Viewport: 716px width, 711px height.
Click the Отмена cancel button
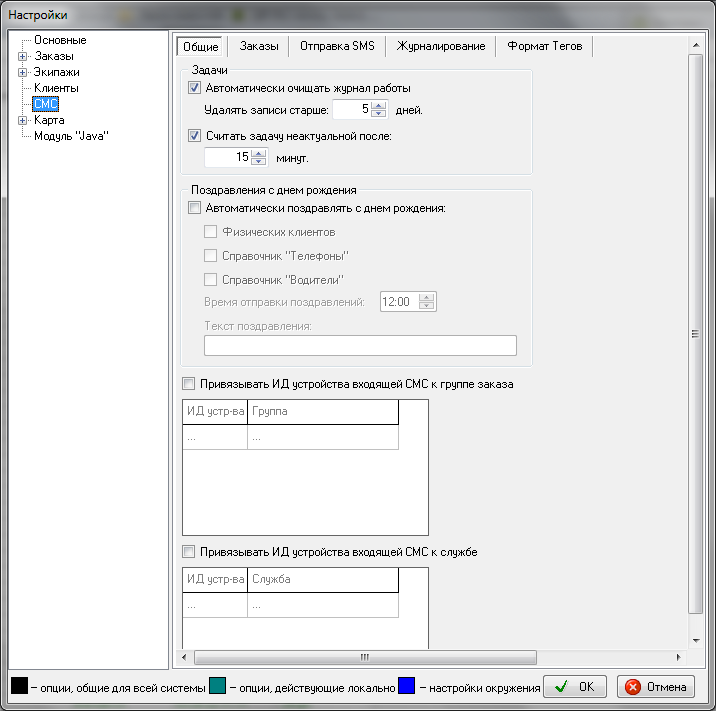point(656,687)
